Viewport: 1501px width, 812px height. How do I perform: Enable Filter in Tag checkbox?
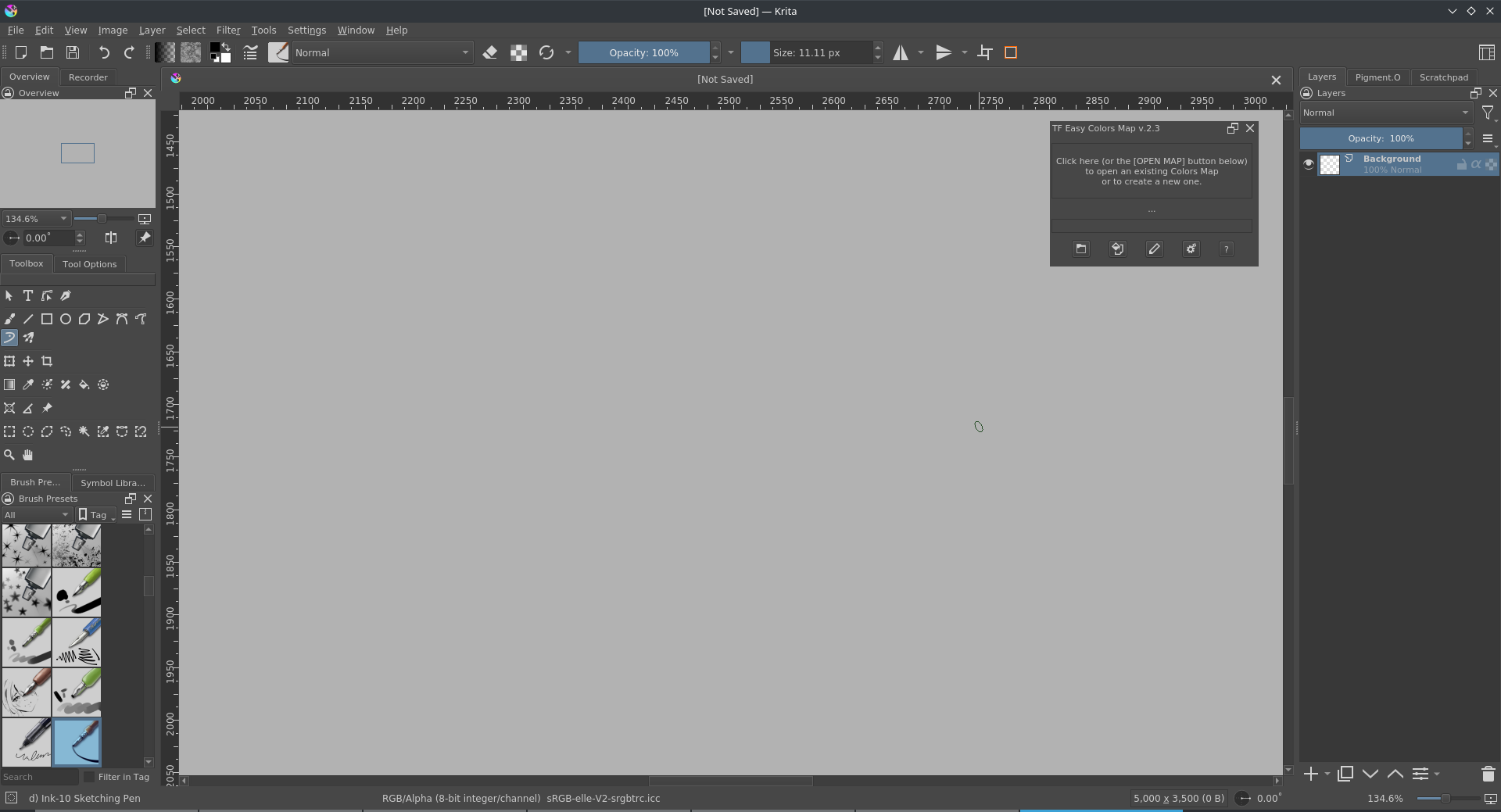click(x=89, y=777)
